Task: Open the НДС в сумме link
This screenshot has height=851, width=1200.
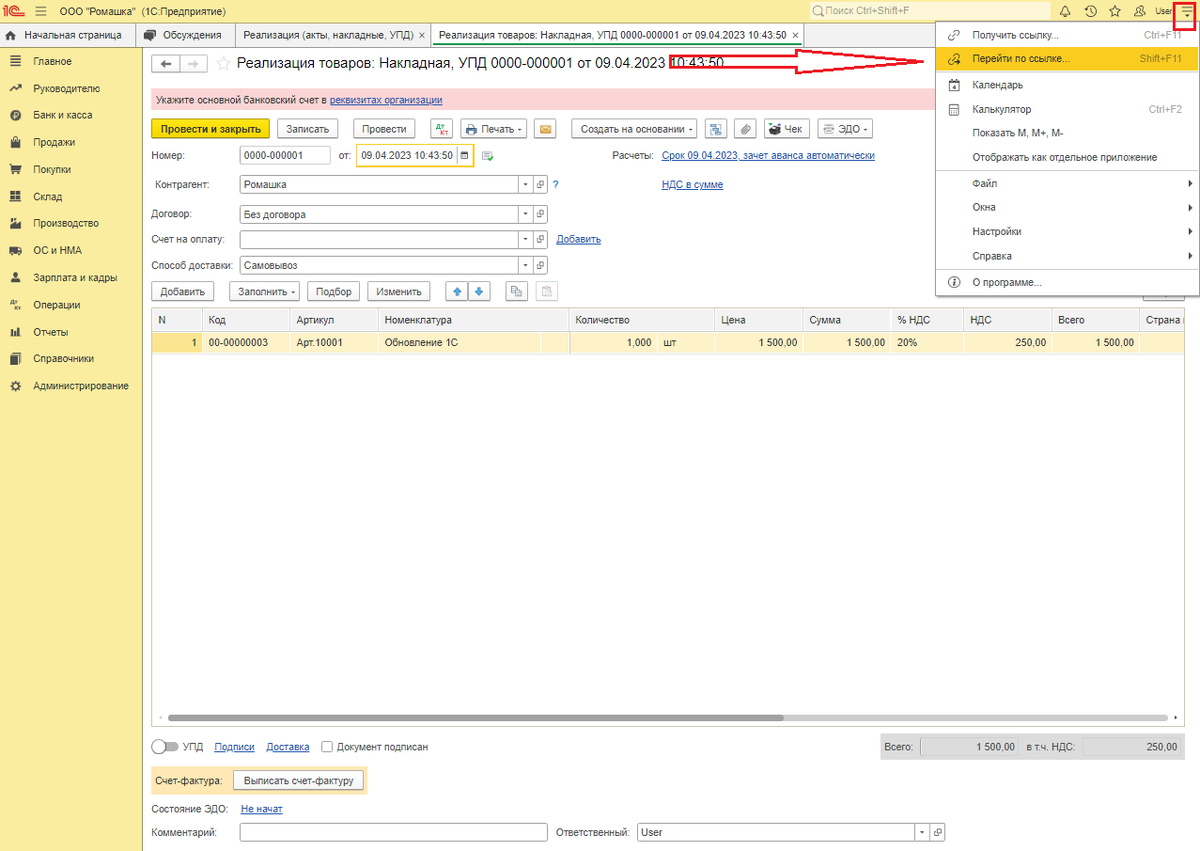Action: tap(692, 185)
